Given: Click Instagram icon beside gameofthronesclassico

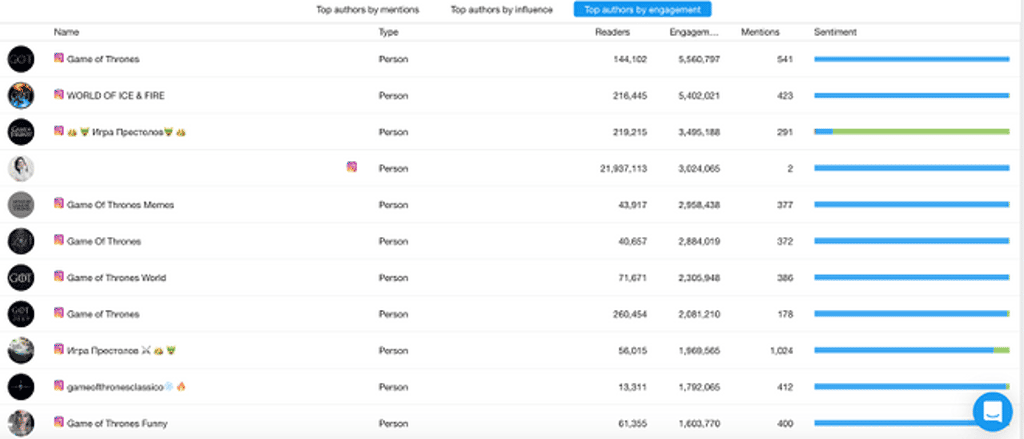Looking at the screenshot, I should 59,385.
